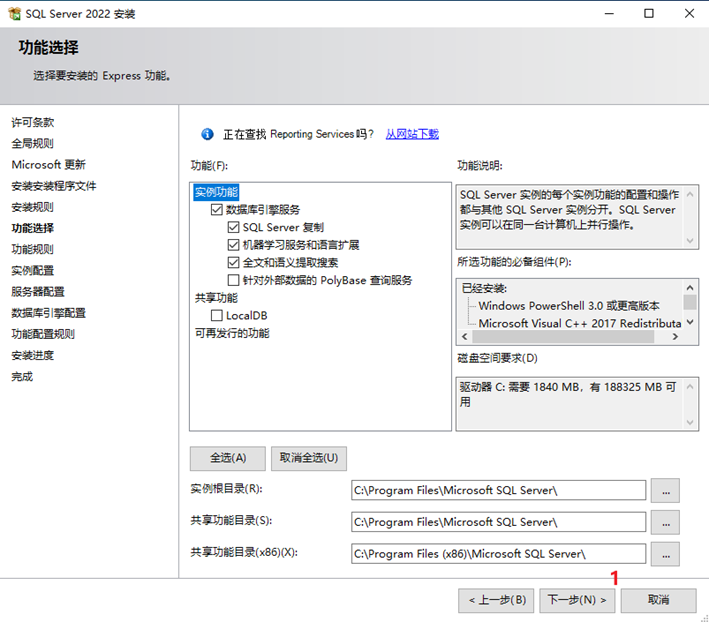Click the 功能选择 step in sidebar
709x622 pixels.
[33, 228]
